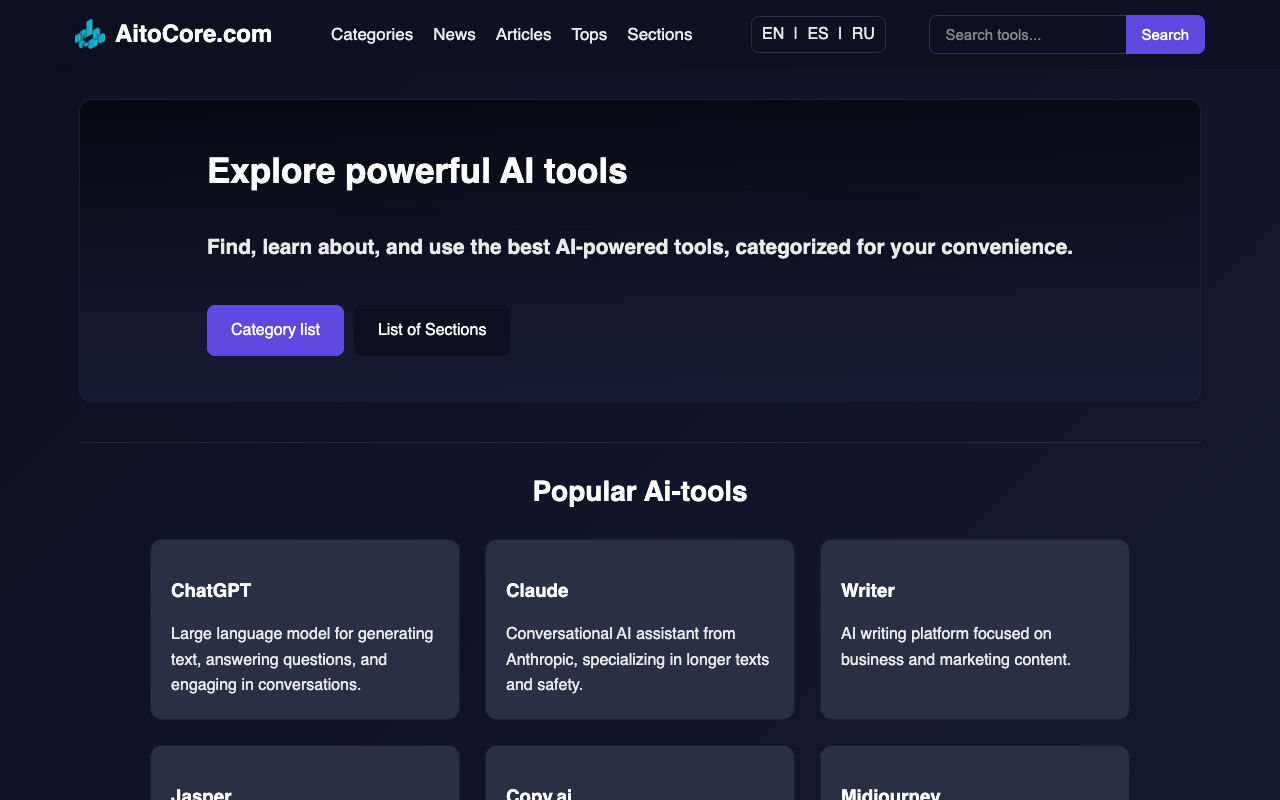Click the List of Sections button
The height and width of the screenshot is (800, 1280).
point(432,330)
